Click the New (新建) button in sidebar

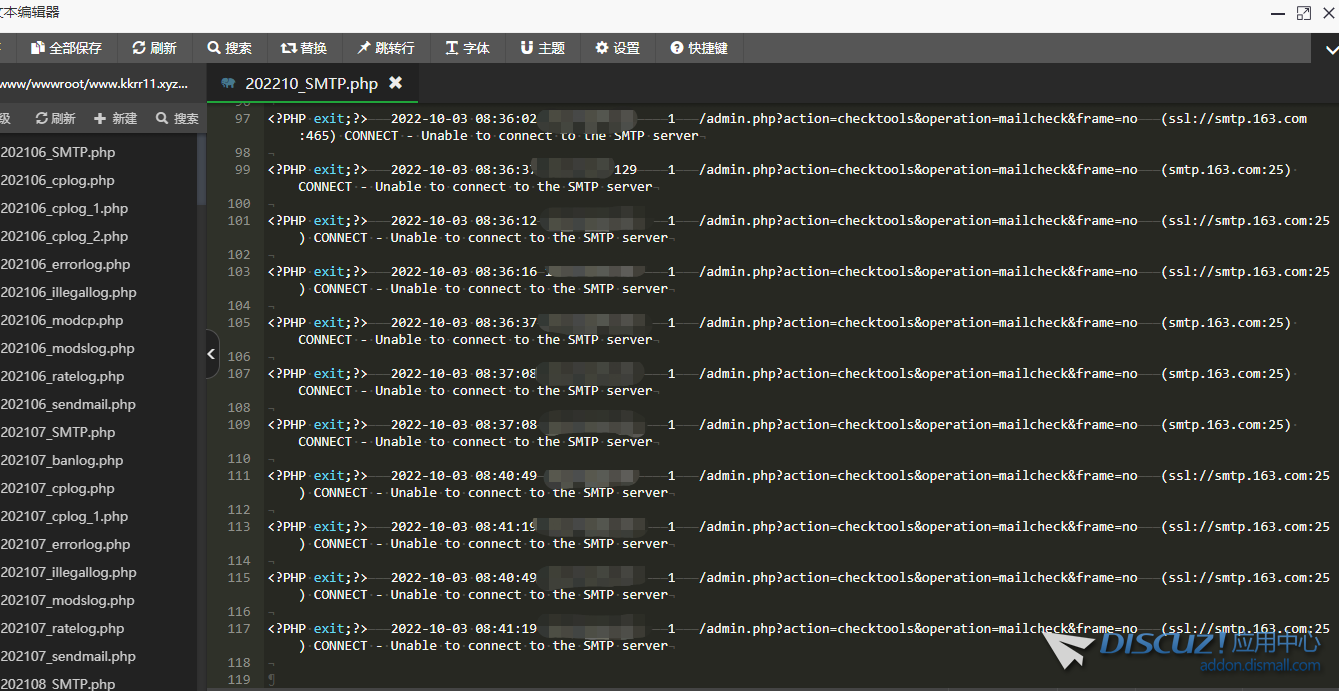(x=115, y=118)
